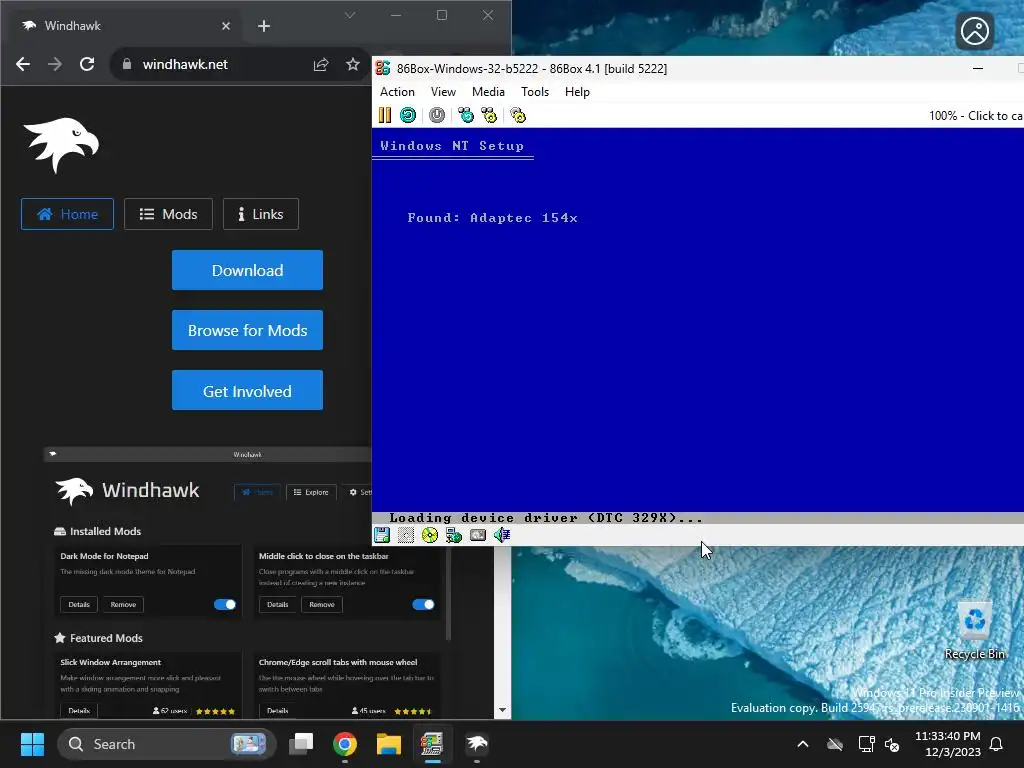Screen dimensions: 1024x768
Task: Click the muted volume tray icon
Action: [892, 744]
